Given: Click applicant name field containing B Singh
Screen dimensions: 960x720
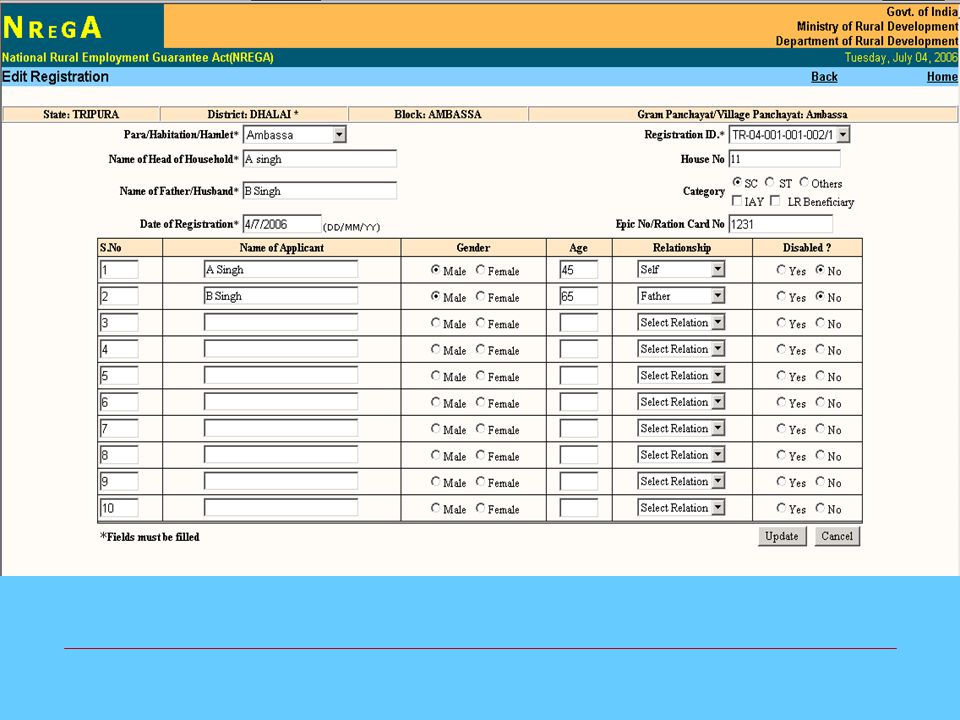Looking at the screenshot, I should tap(281, 296).
